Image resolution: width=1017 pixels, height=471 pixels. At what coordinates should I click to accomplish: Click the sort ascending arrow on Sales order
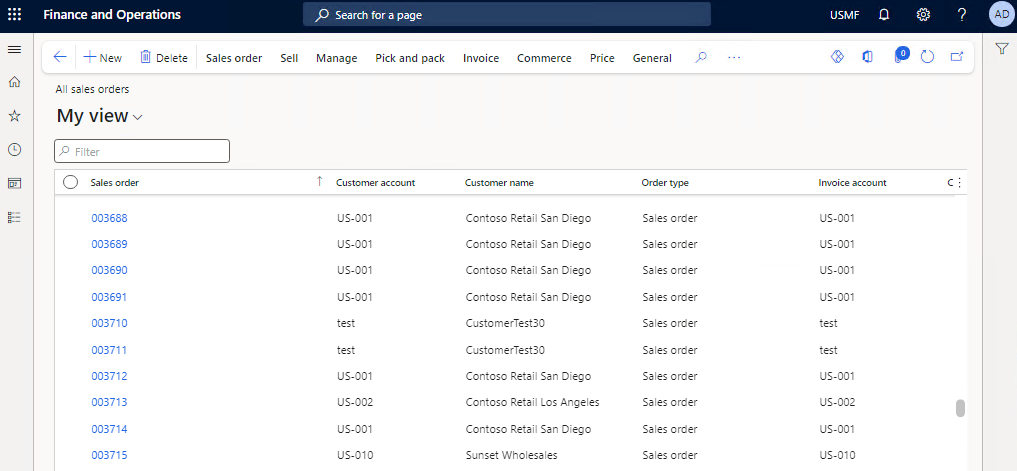coord(319,182)
